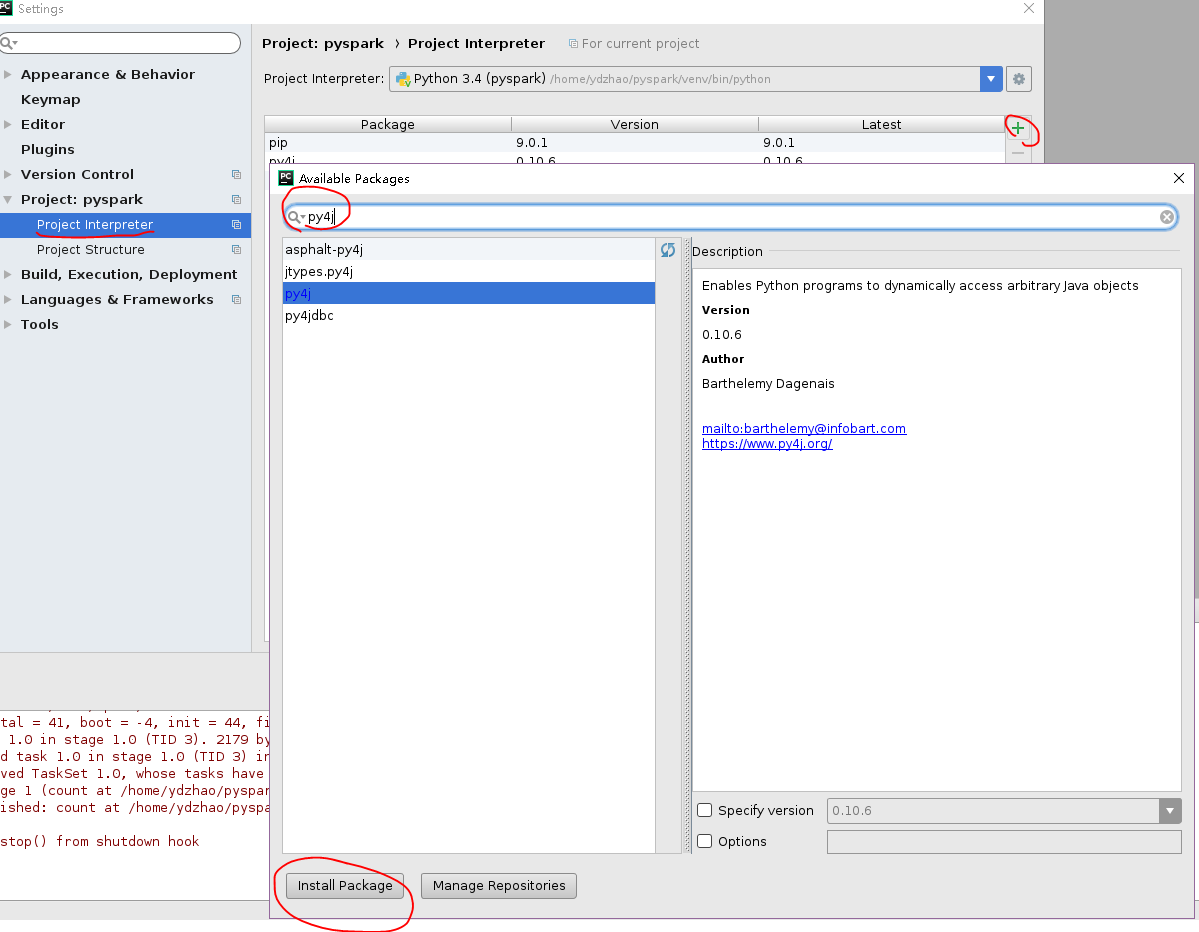Click into the Options text field
Screen dimensions: 1199x932
coord(1004,841)
